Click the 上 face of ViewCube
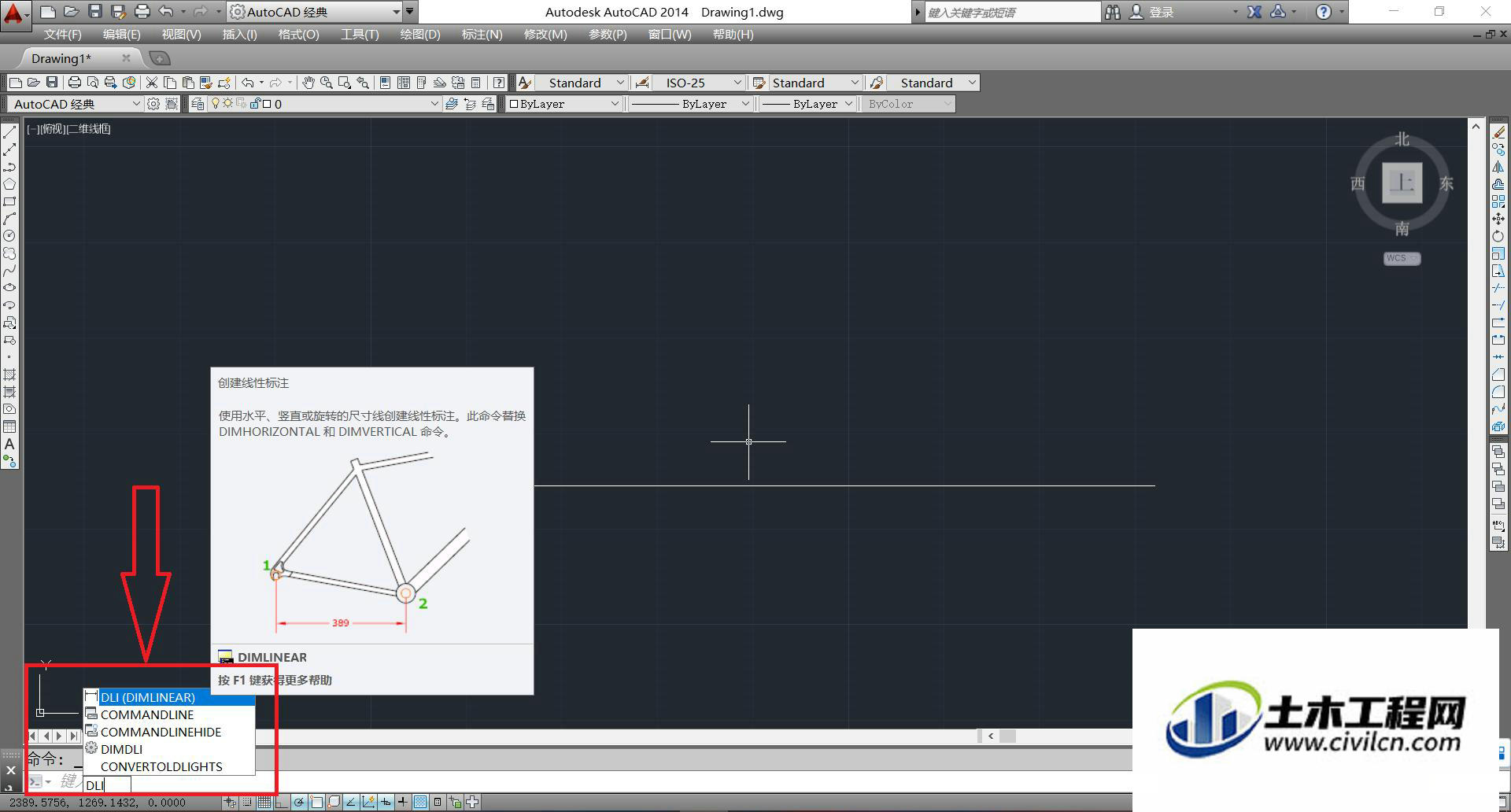 point(1402,183)
